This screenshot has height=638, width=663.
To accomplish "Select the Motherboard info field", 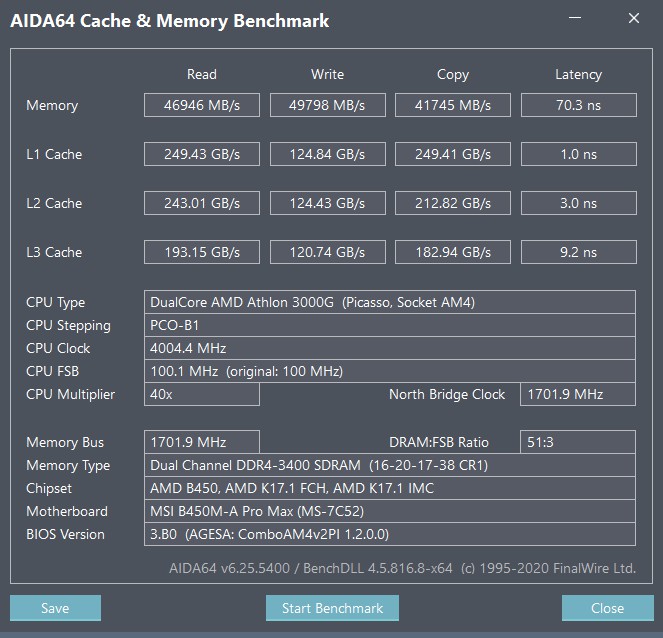I will 390,511.
